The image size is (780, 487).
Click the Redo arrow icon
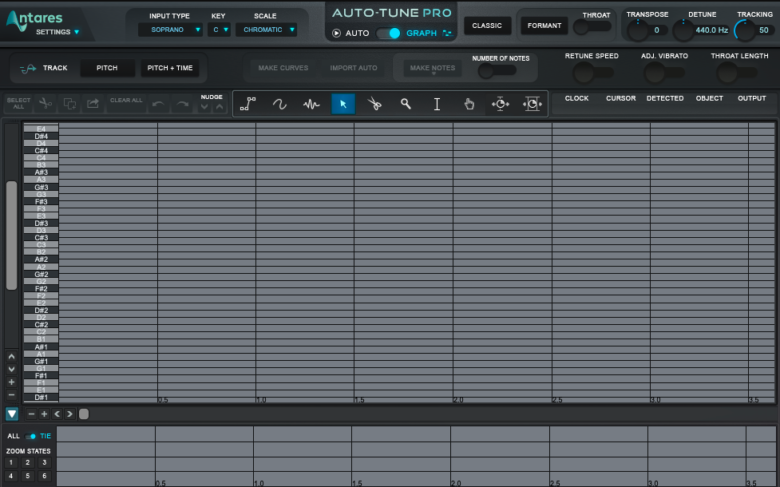(x=183, y=104)
